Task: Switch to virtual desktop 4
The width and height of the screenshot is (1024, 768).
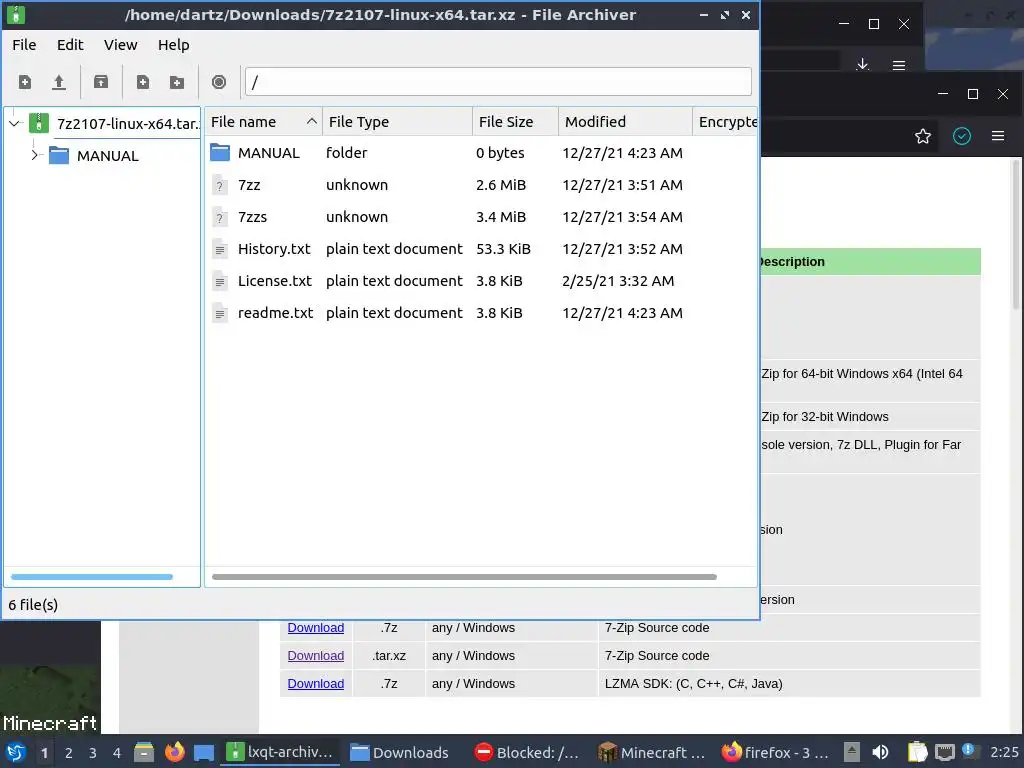Action: [x=117, y=753]
